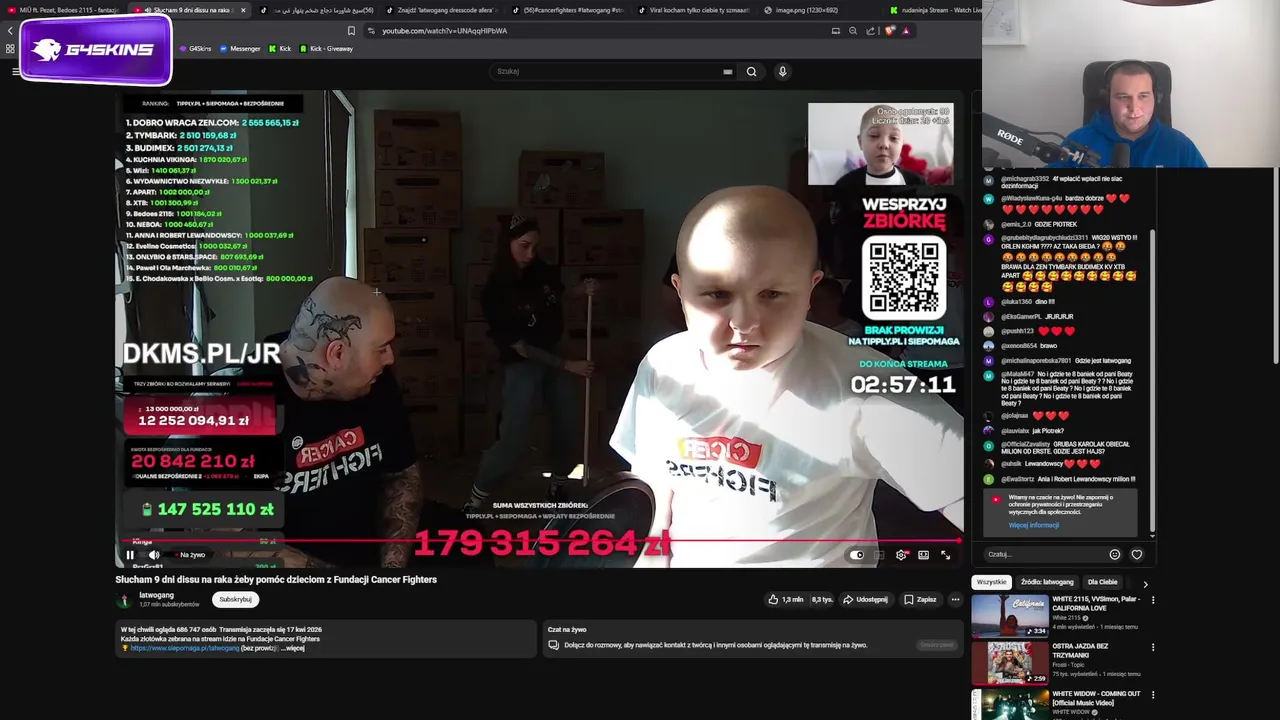The image size is (1280, 720).
Task: Save the video with 'Zapisz'
Action: pyautogui.click(x=920, y=599)
